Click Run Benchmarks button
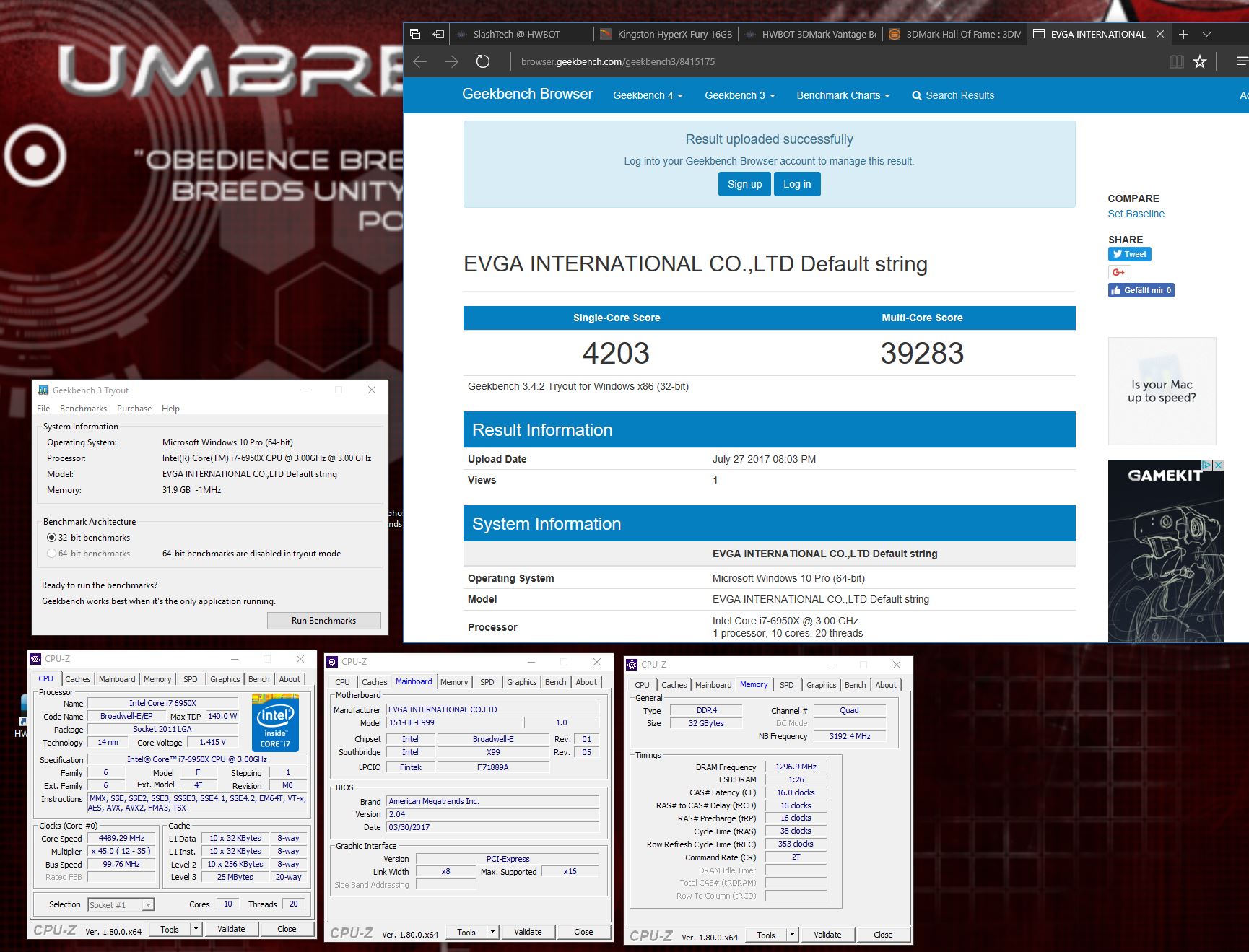 [x=323, y=621]
